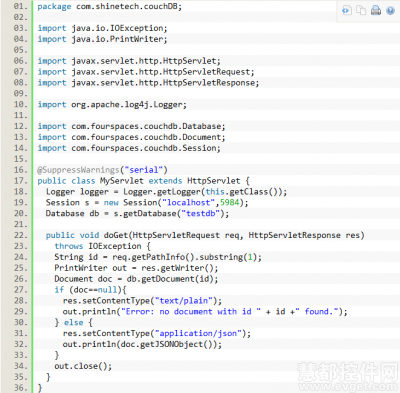Click the 5984 port number
Viewport: 400px width, 393px height.
point(229,203)
